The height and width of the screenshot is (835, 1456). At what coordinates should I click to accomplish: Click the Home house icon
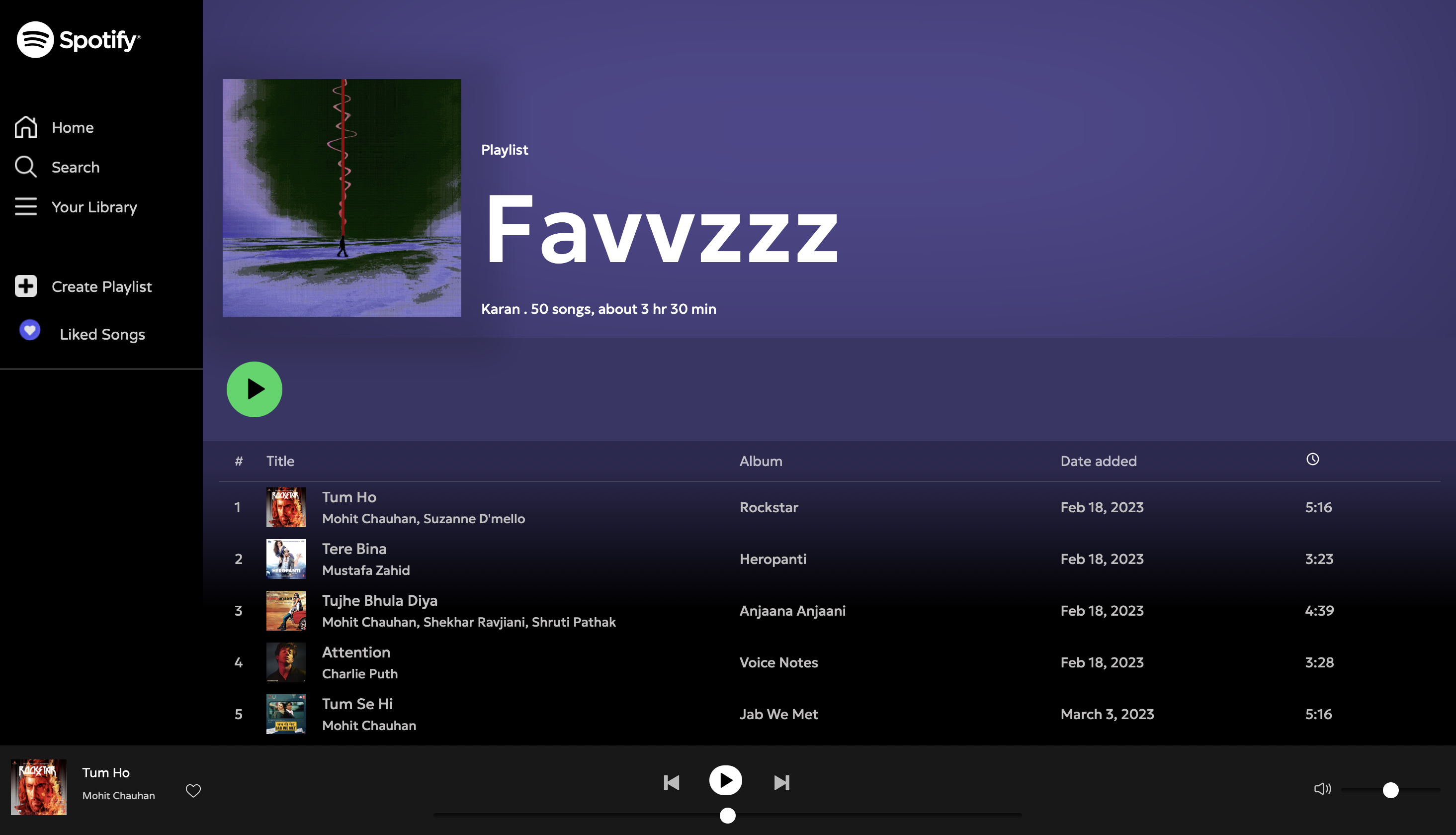pos(26,127)
